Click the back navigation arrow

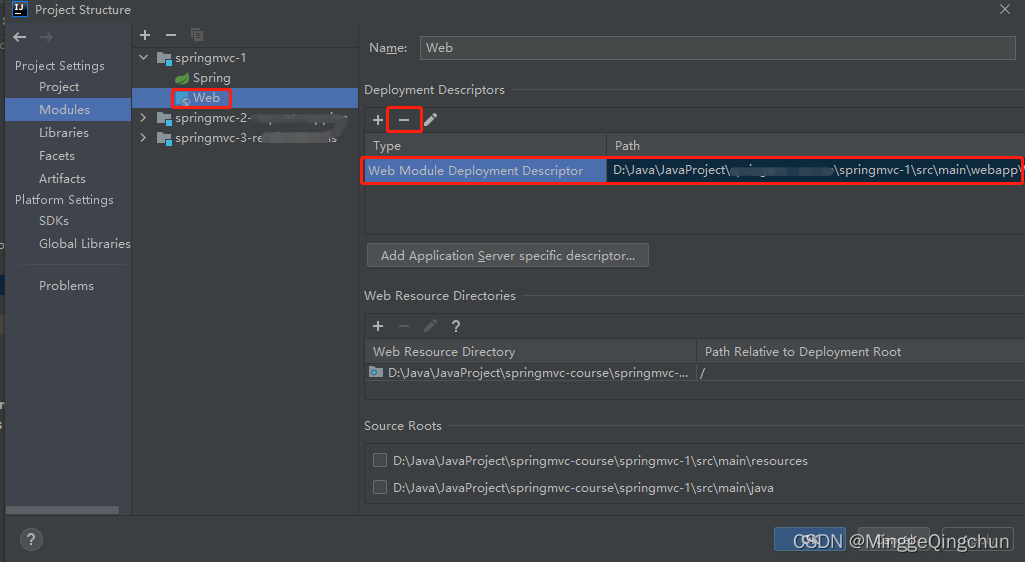(20, 37)
